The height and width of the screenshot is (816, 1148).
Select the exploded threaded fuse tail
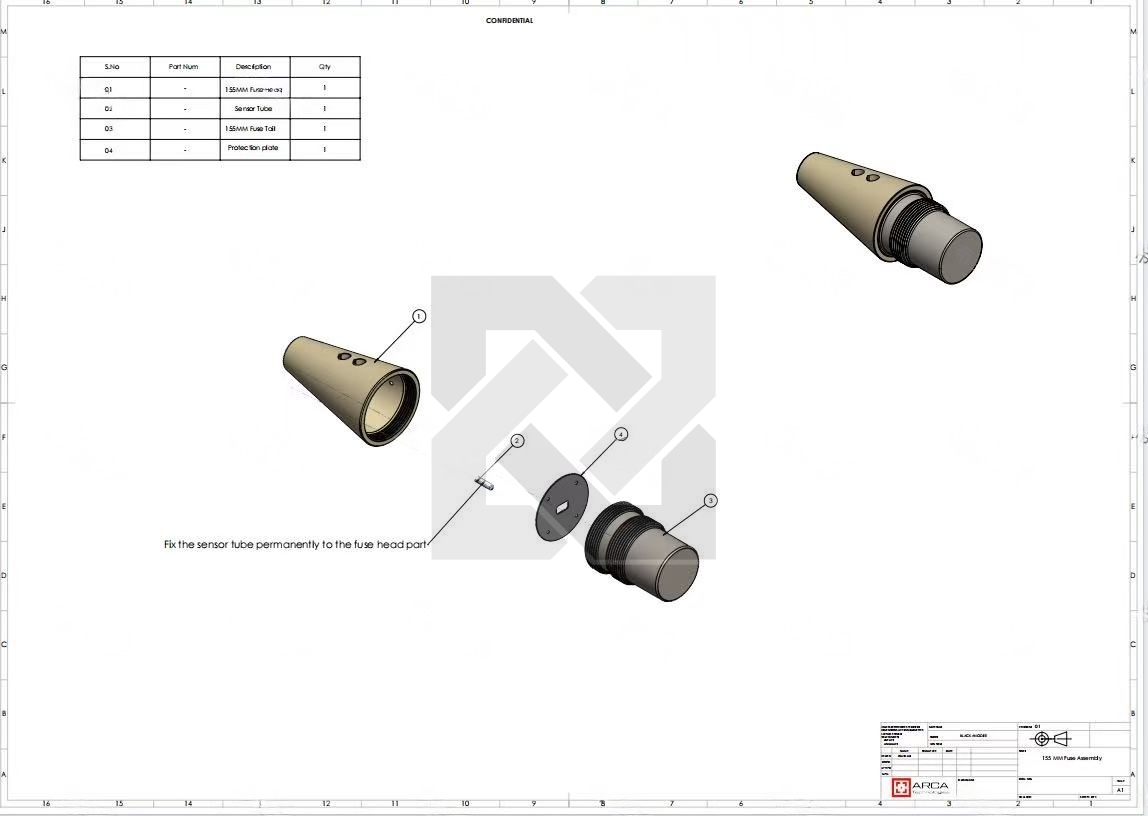(642, 550)
